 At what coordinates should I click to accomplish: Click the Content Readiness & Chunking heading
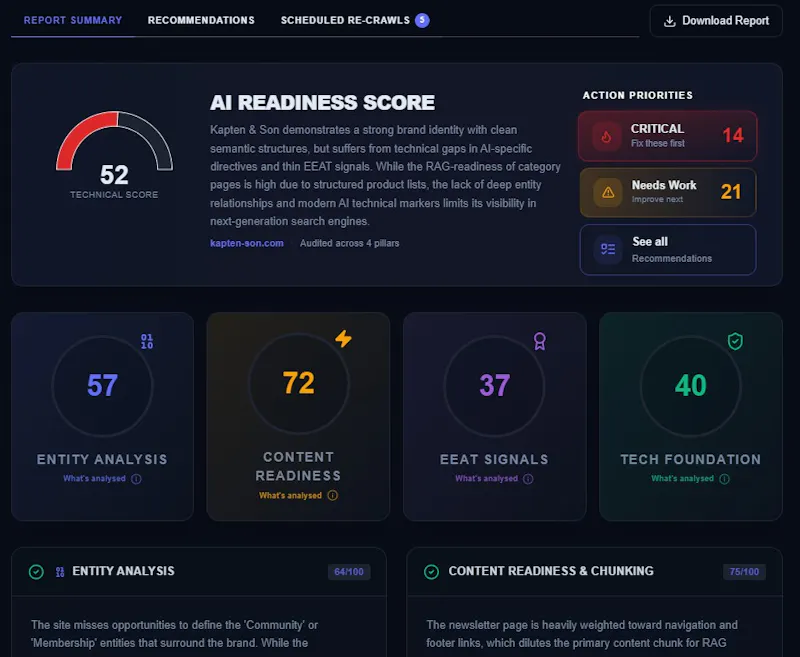551,571
